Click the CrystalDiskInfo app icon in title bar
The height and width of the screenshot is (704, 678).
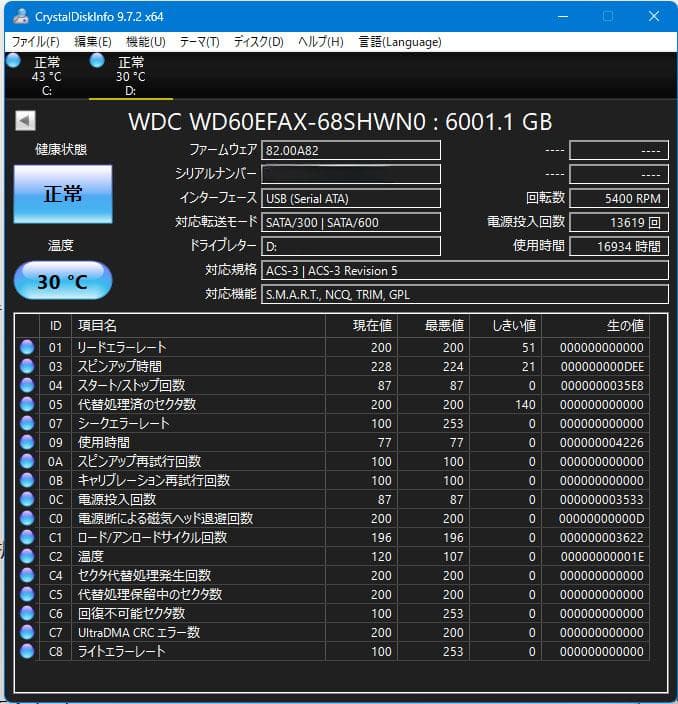[x=21, y=17]
